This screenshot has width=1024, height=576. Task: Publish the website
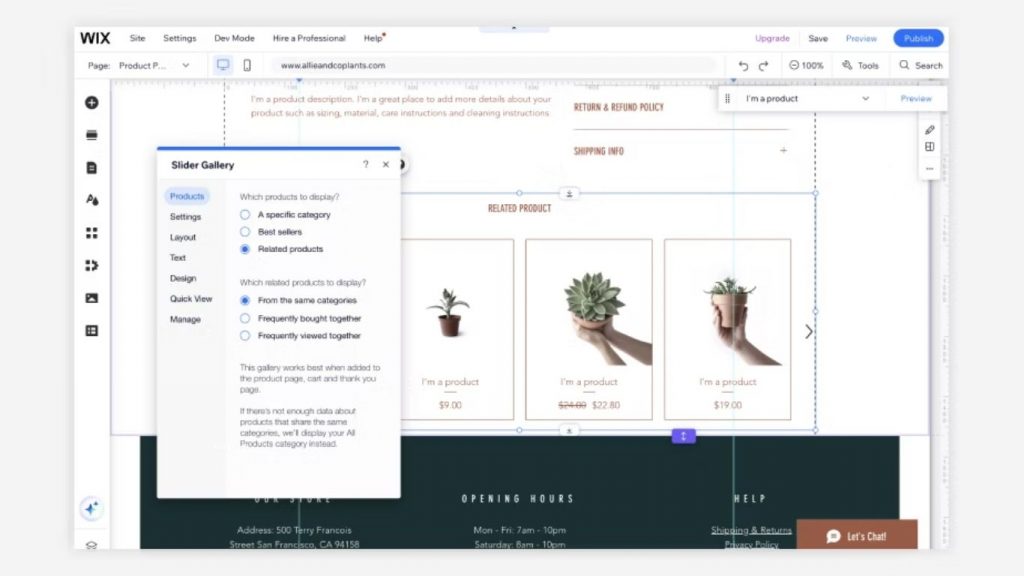pos(917,37)
